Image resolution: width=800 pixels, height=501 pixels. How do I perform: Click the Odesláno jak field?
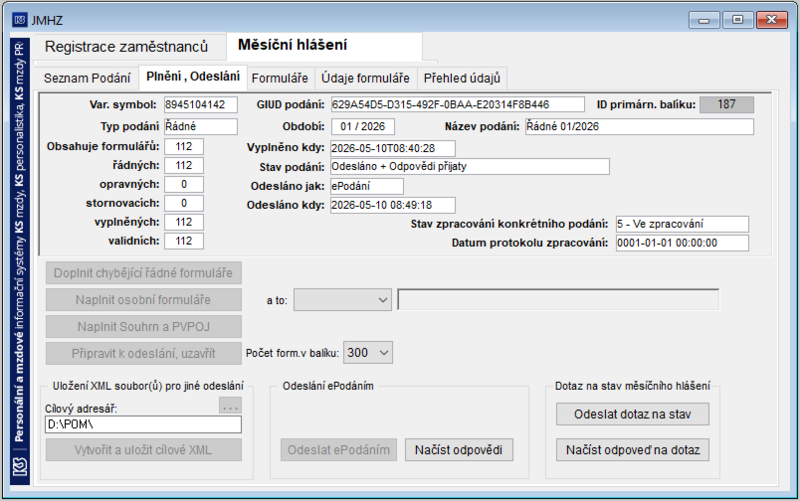[367, 186]
